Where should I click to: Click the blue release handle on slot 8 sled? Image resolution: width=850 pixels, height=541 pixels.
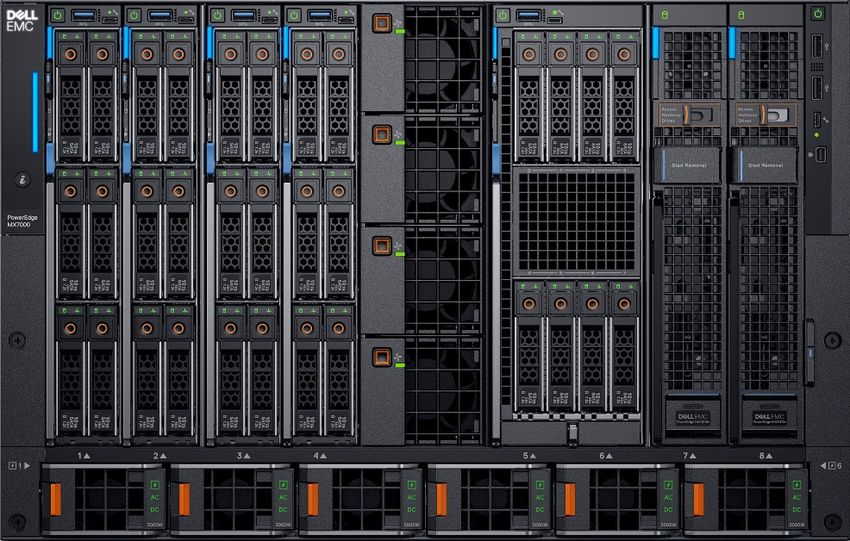point(732,42)
